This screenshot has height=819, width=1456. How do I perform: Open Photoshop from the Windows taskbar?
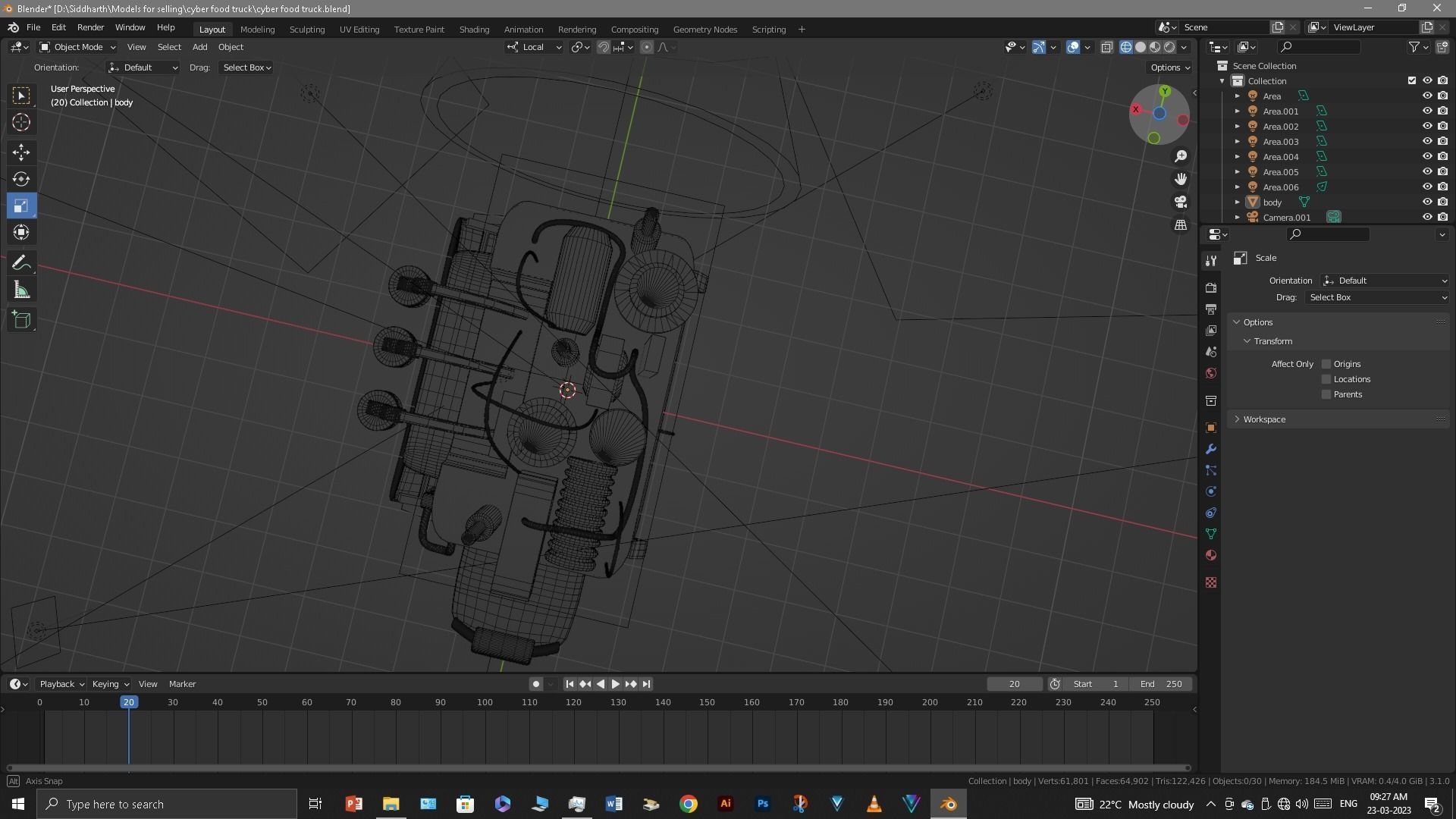[x=763, y=804]
